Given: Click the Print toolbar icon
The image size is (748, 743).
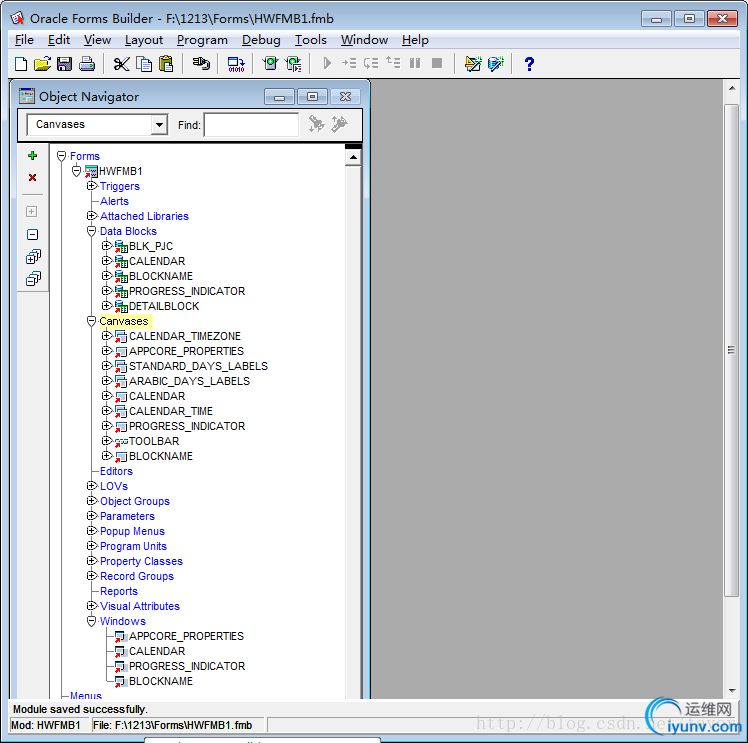Looking at the screenshot, I should tap(87, 64).
